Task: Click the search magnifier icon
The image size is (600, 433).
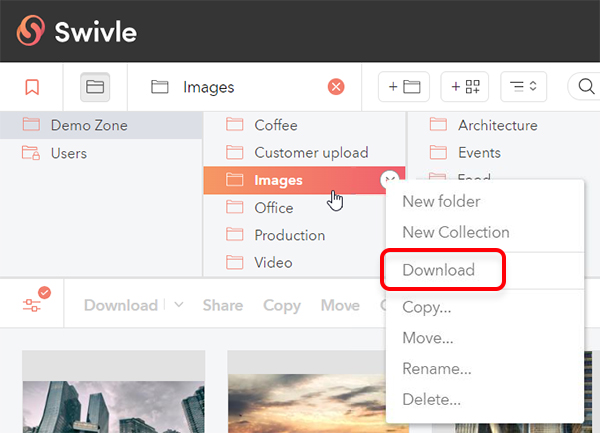Action: [586, 87]
